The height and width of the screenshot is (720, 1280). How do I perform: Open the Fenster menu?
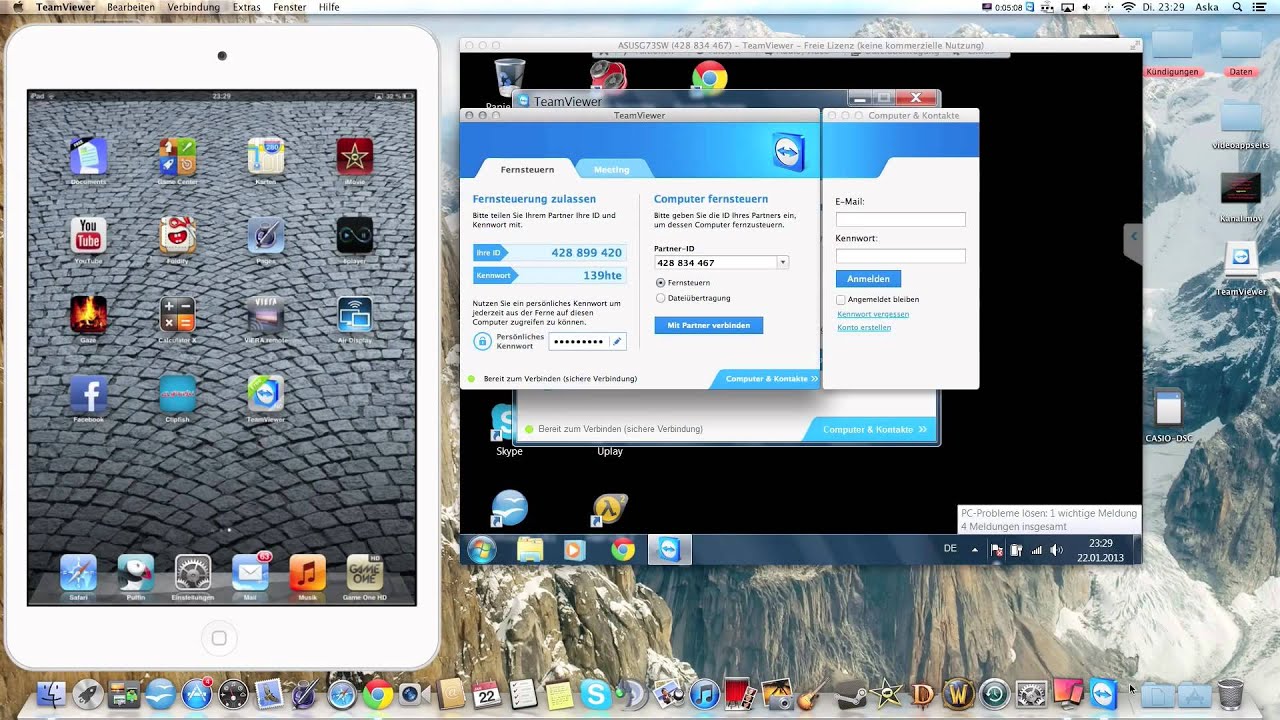[x=290, y=7]
